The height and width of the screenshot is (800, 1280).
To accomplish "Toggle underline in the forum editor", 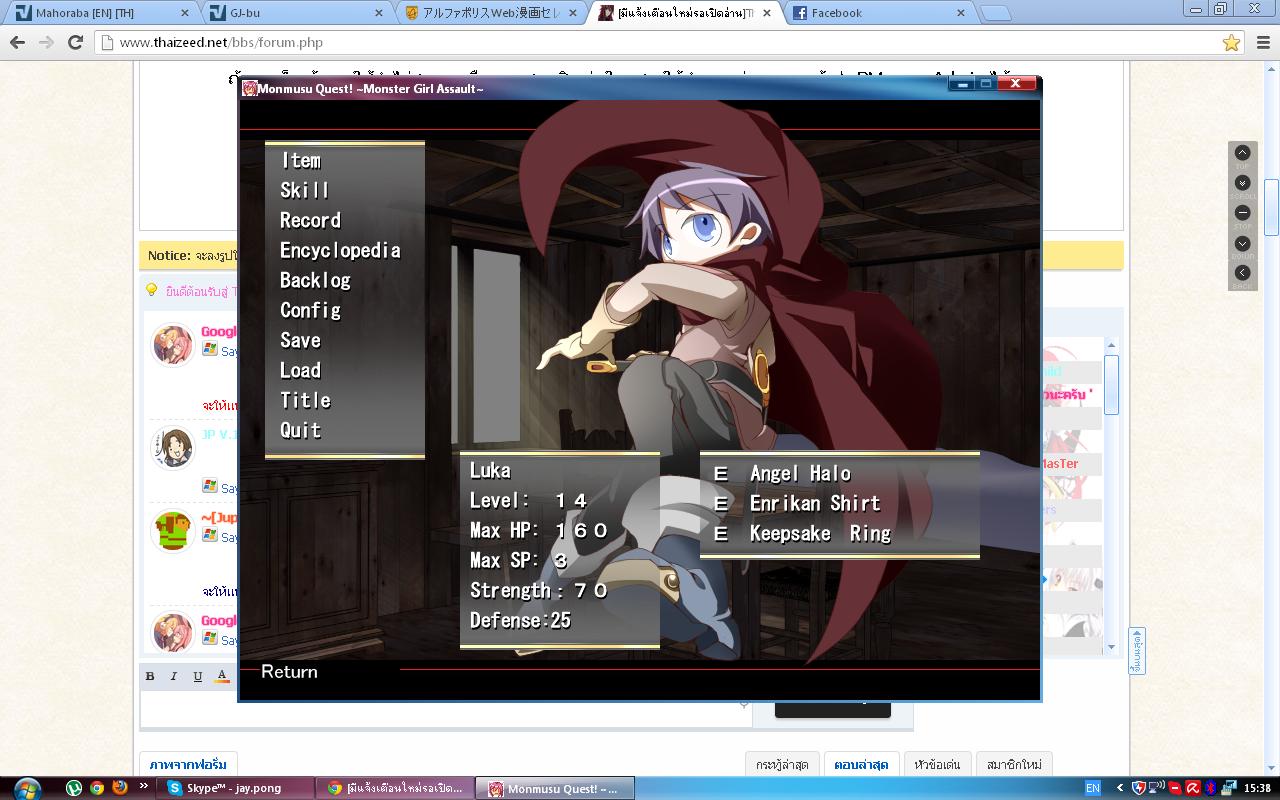I will click(x=198, y=676).
